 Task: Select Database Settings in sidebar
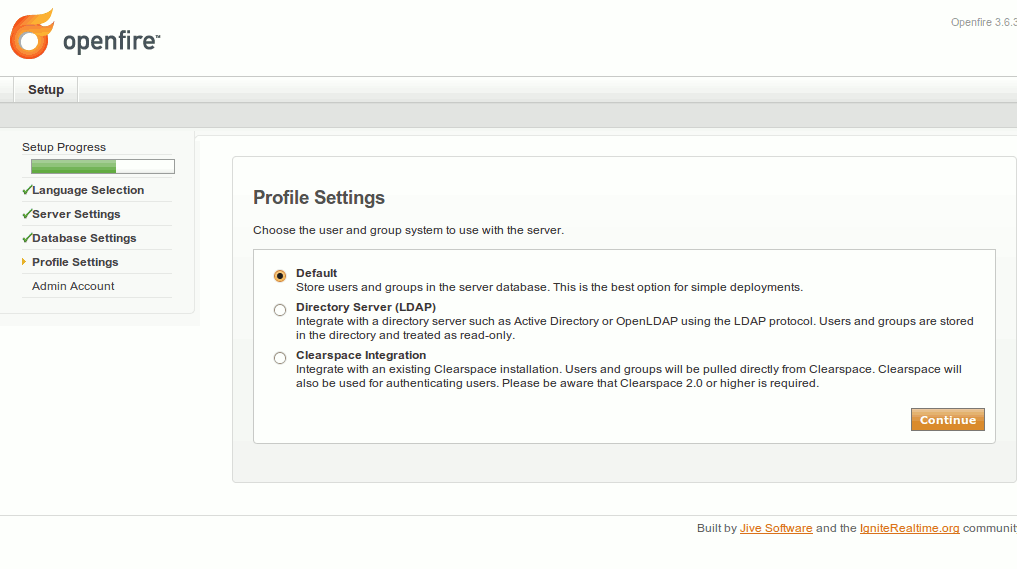(84, 238)
